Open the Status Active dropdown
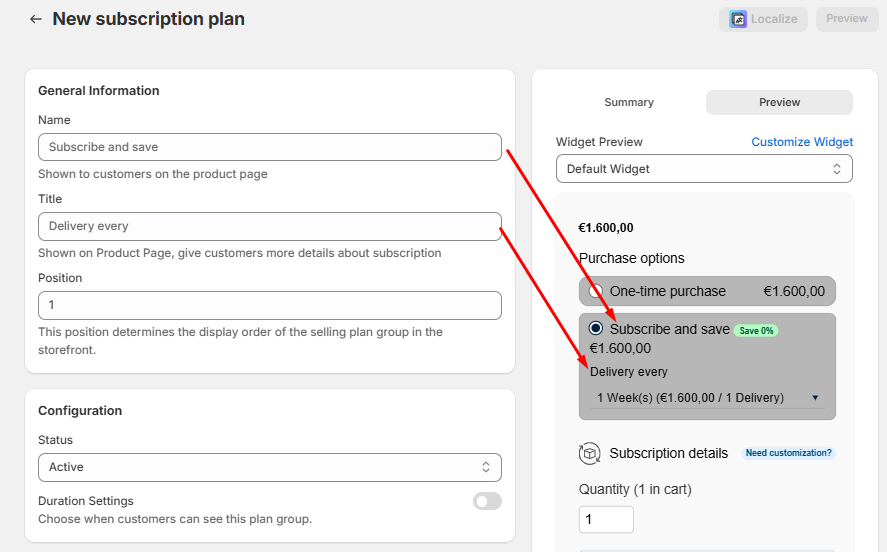 point(269,467)
